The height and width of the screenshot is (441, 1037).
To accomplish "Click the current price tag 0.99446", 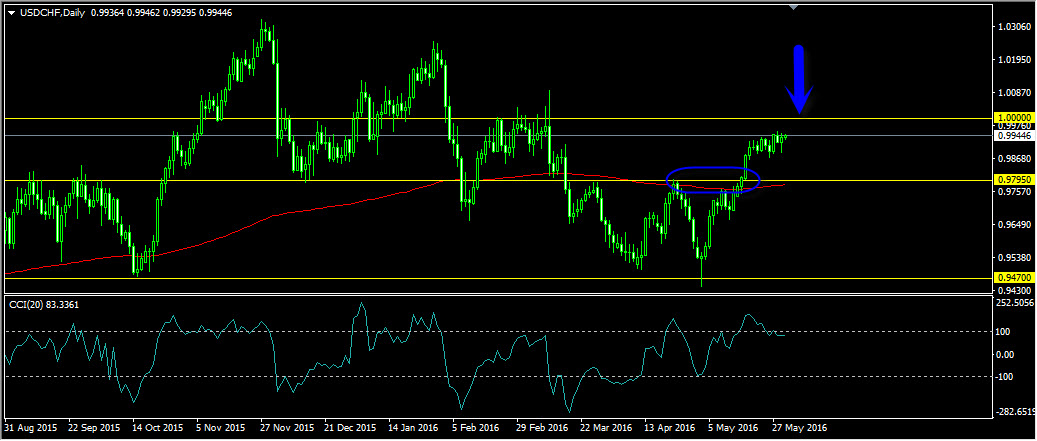I will pos(1013,135).
